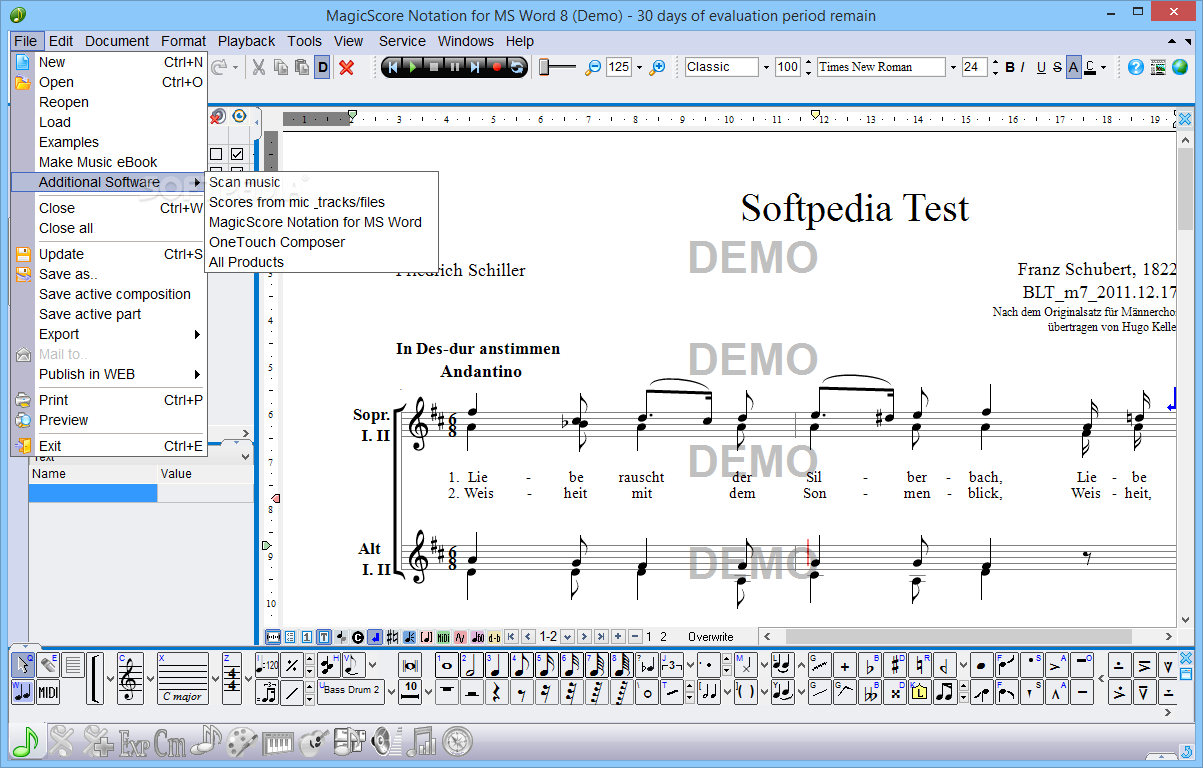Click the horizontal scrollbar below score
The width and height of the screenshot is (1203, 768).
click(968, 637)
